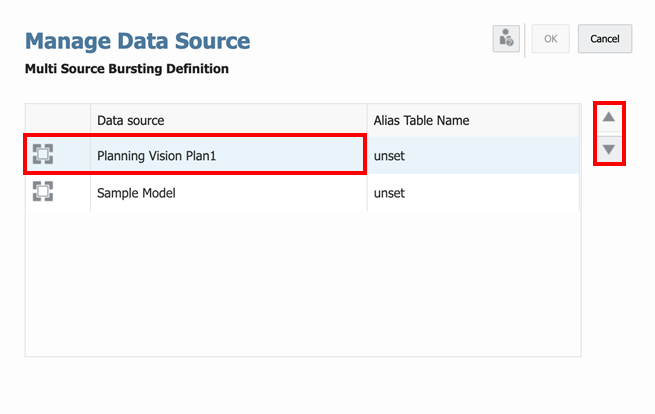655x414 pixels.
Task: Click the unset alias for Sample Model
Action: (x=389, y=193)
